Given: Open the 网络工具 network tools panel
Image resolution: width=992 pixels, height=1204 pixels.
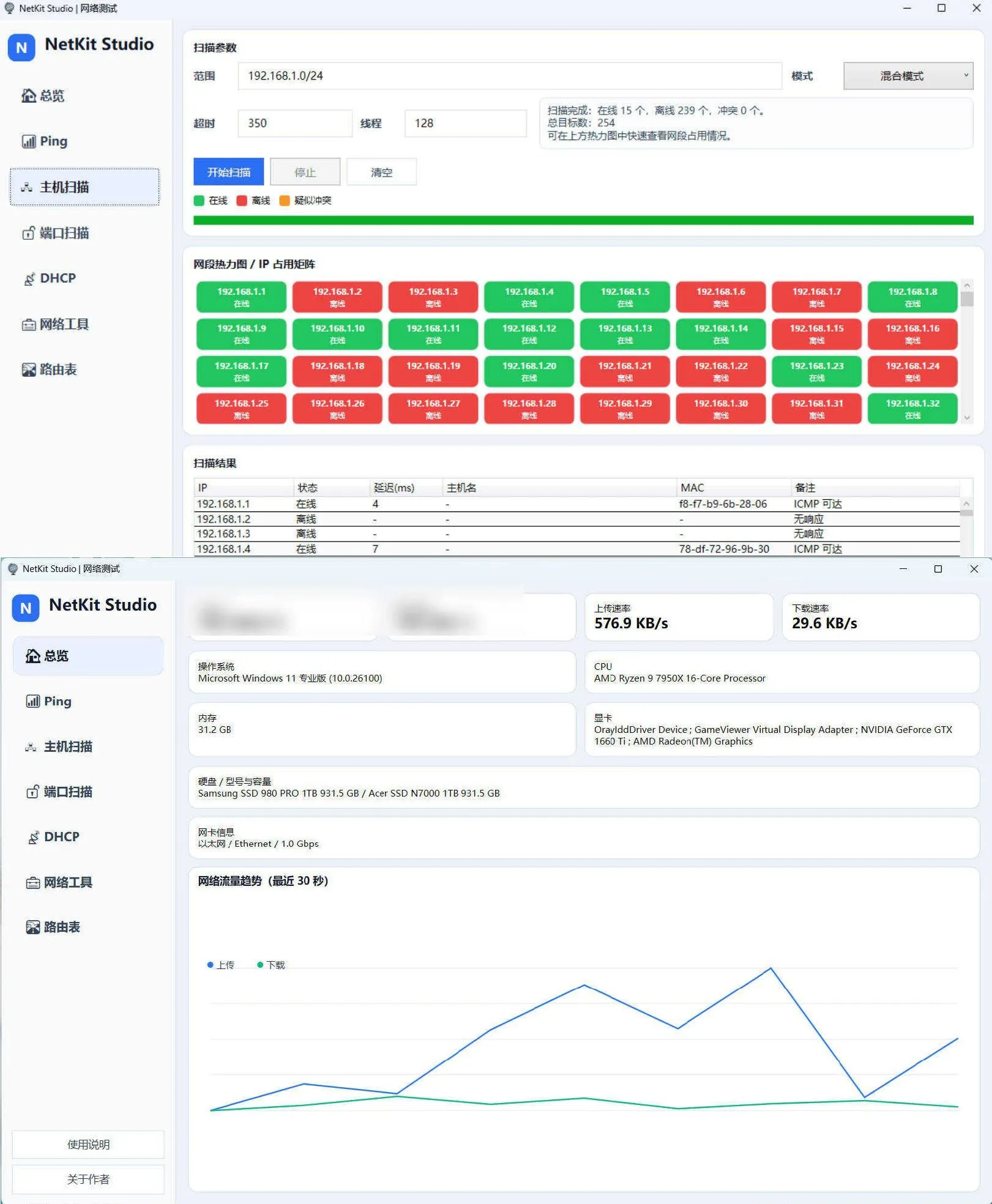Looking at the screenshot, I should coord(64,324).
